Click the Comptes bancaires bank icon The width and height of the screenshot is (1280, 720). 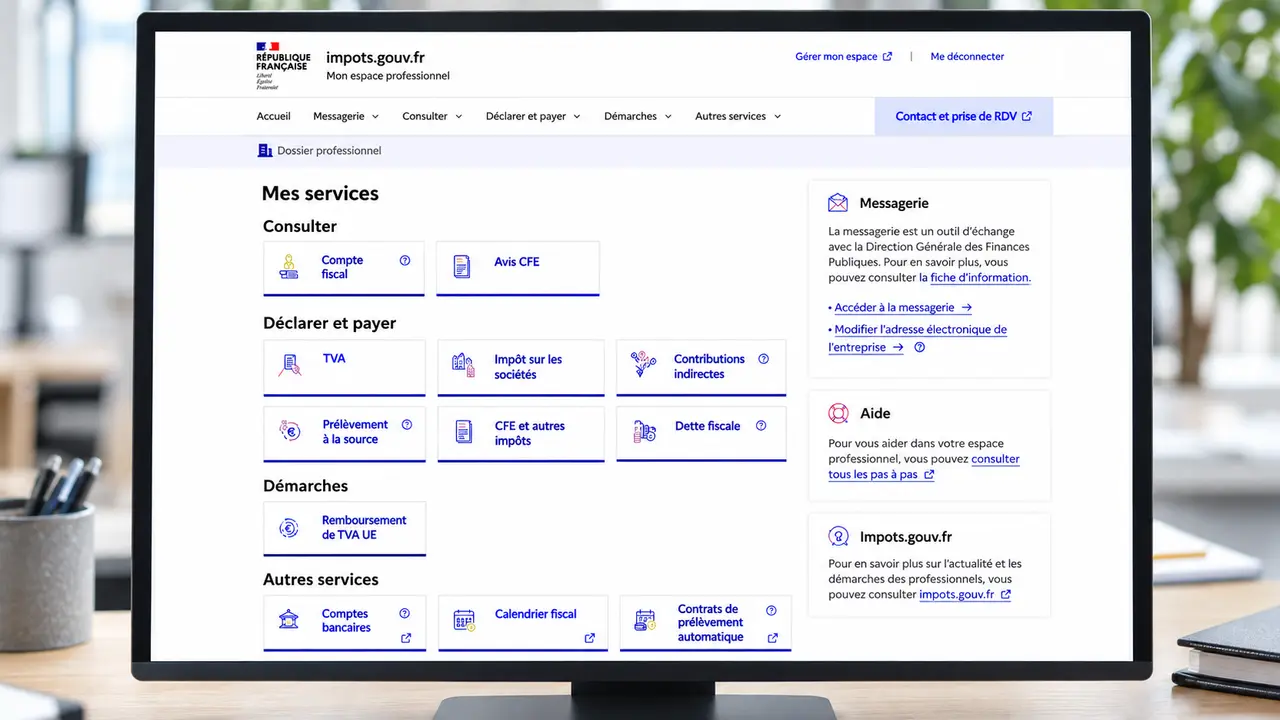pos(289,619)
